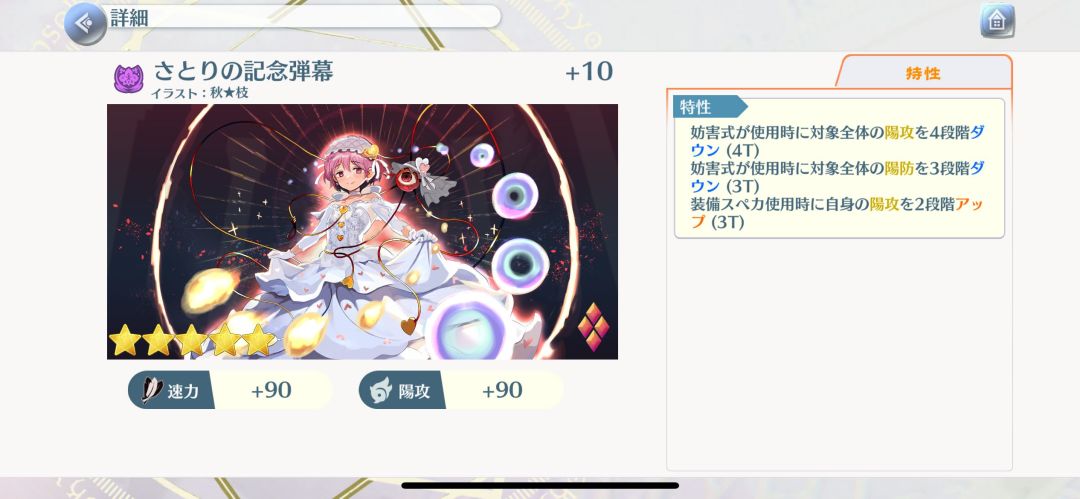Go to home via house icon
The image size is (1080, 499).
[x=997, y=21]
